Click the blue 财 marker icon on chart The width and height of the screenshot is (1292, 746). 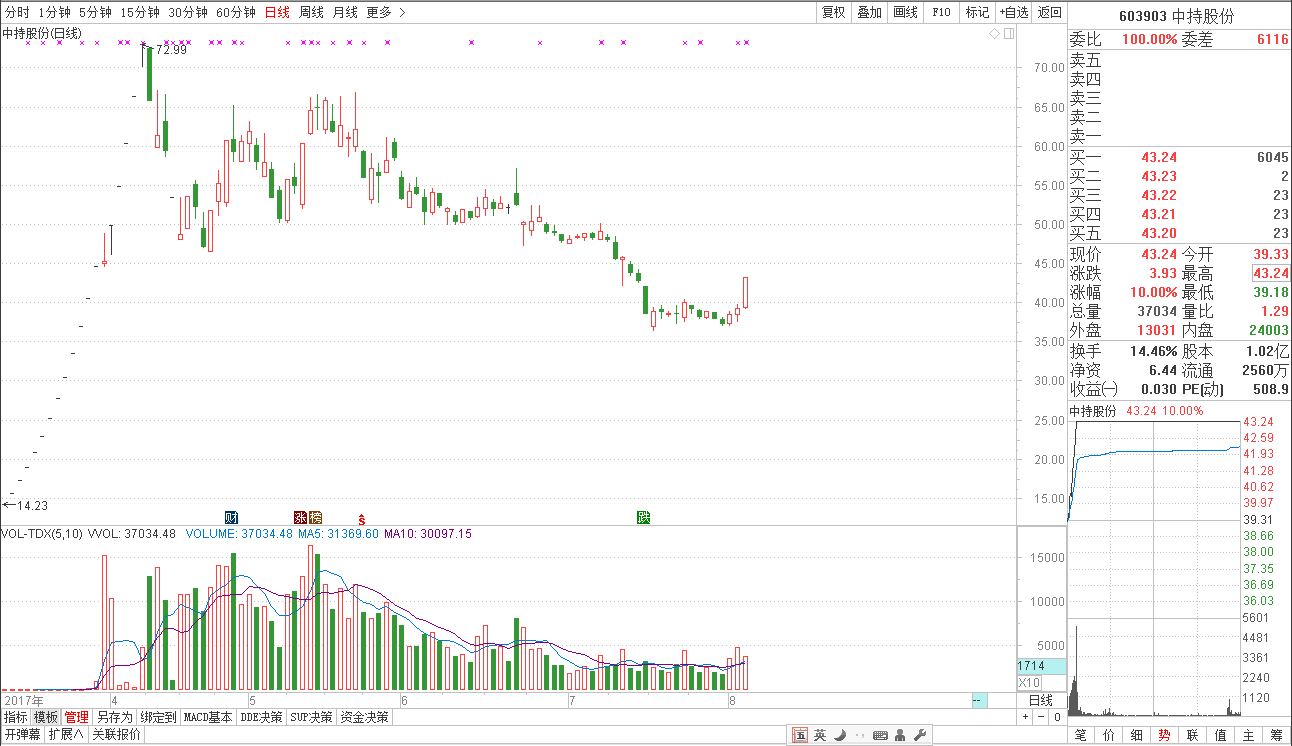pos(231,517)
